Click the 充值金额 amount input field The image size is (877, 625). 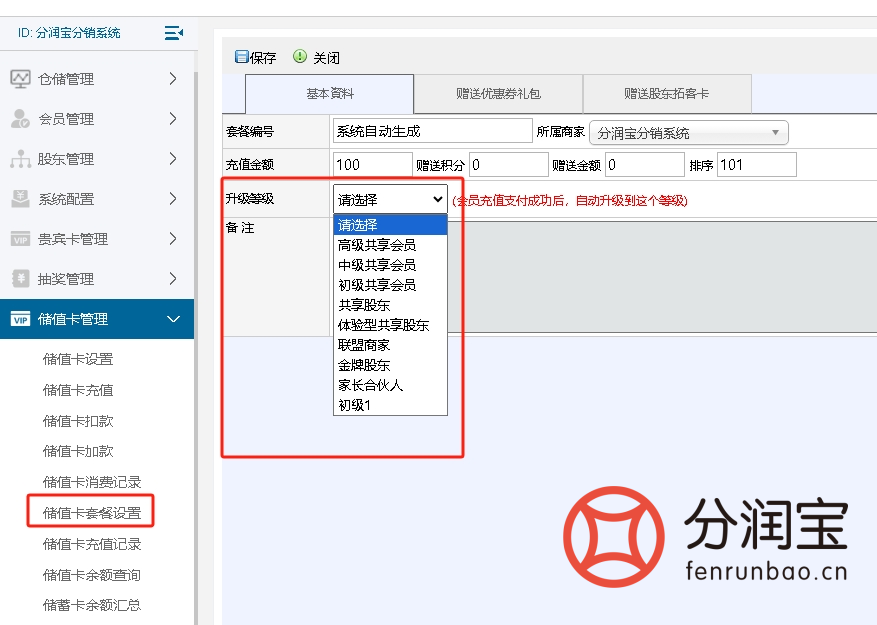point(372,162)
